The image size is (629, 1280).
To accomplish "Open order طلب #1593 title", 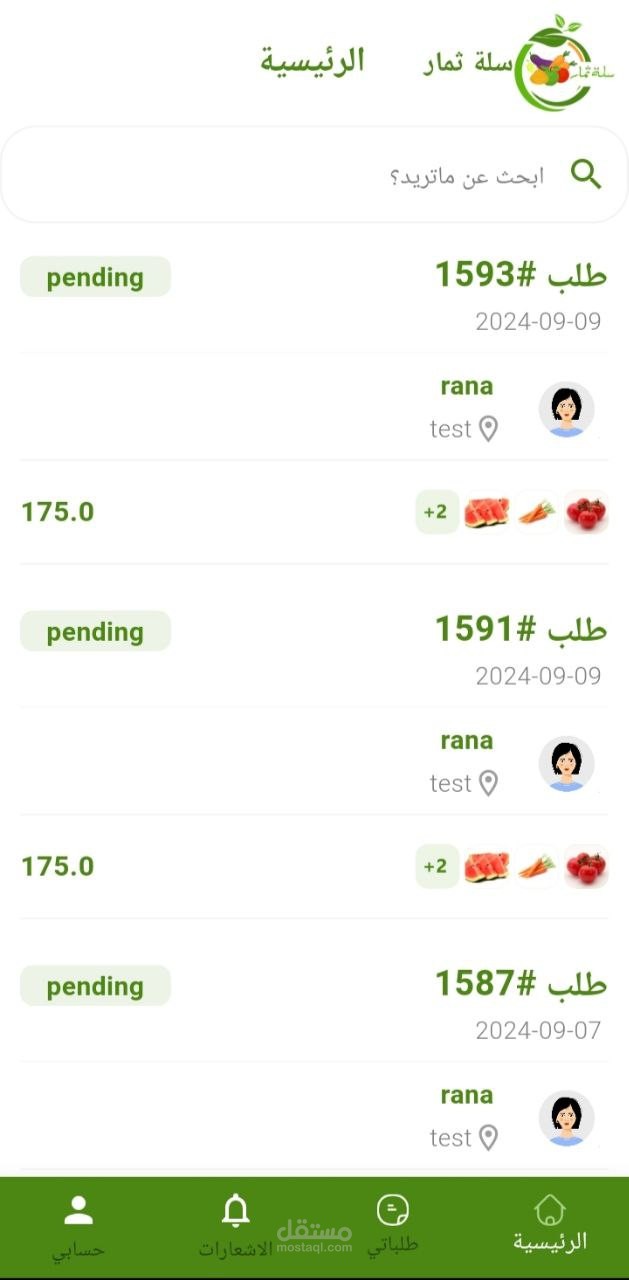I will tap(520, 275).
